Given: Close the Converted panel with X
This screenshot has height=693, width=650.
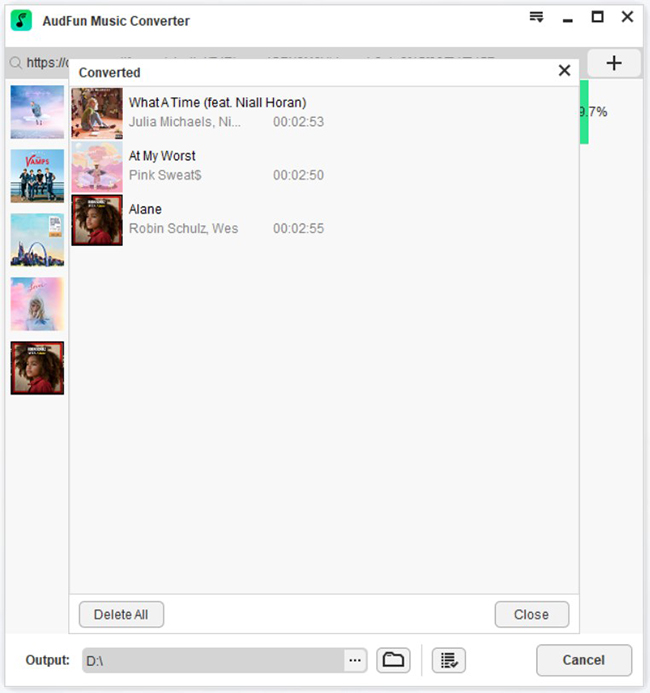Looking at the screenshot, I should pyautogui.click(x=564, y=71).
